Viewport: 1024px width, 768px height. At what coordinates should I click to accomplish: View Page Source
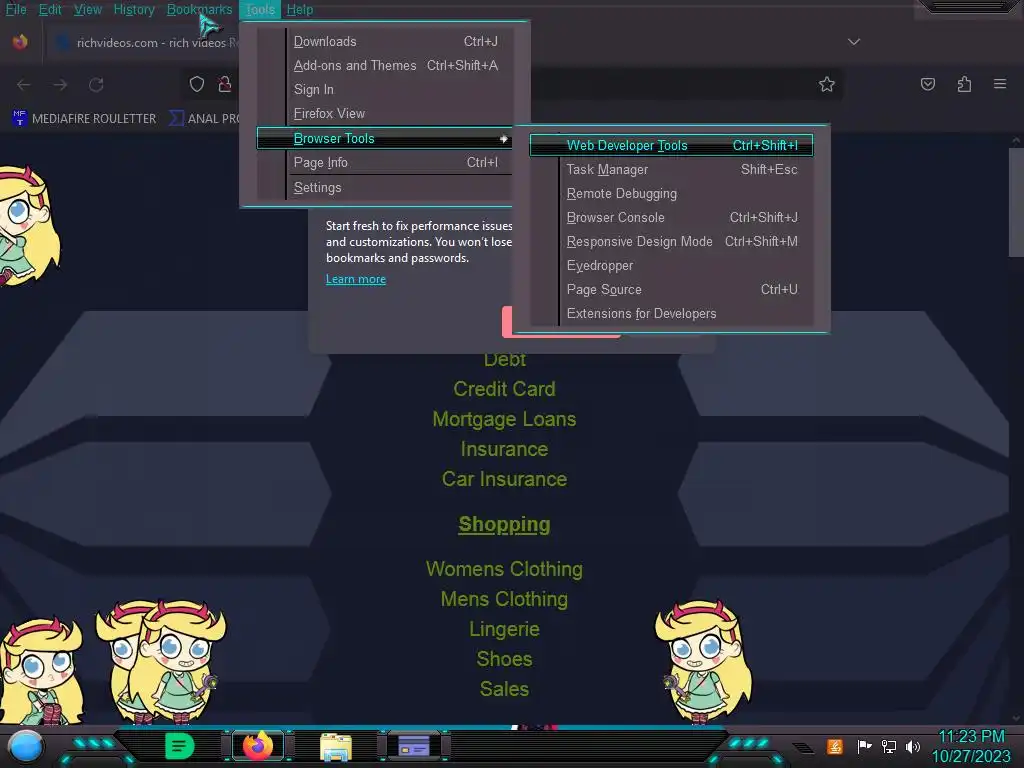coord(671,289)
